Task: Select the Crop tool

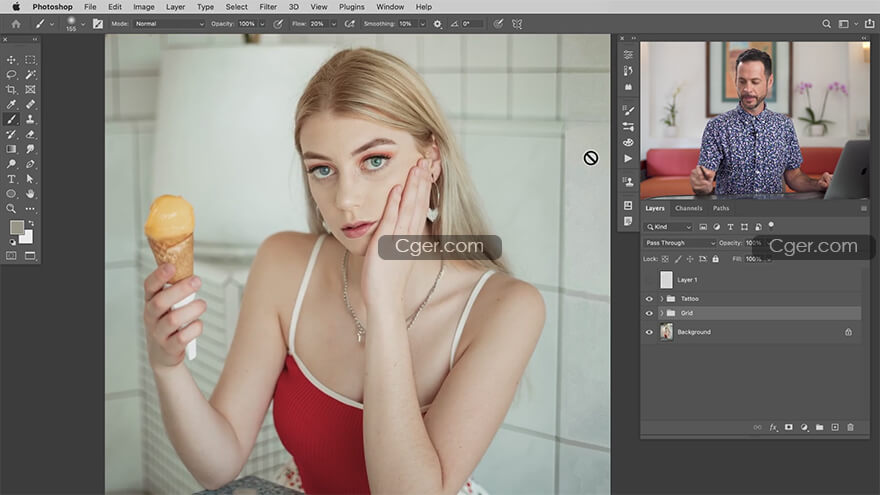Action: coord(11,89)
